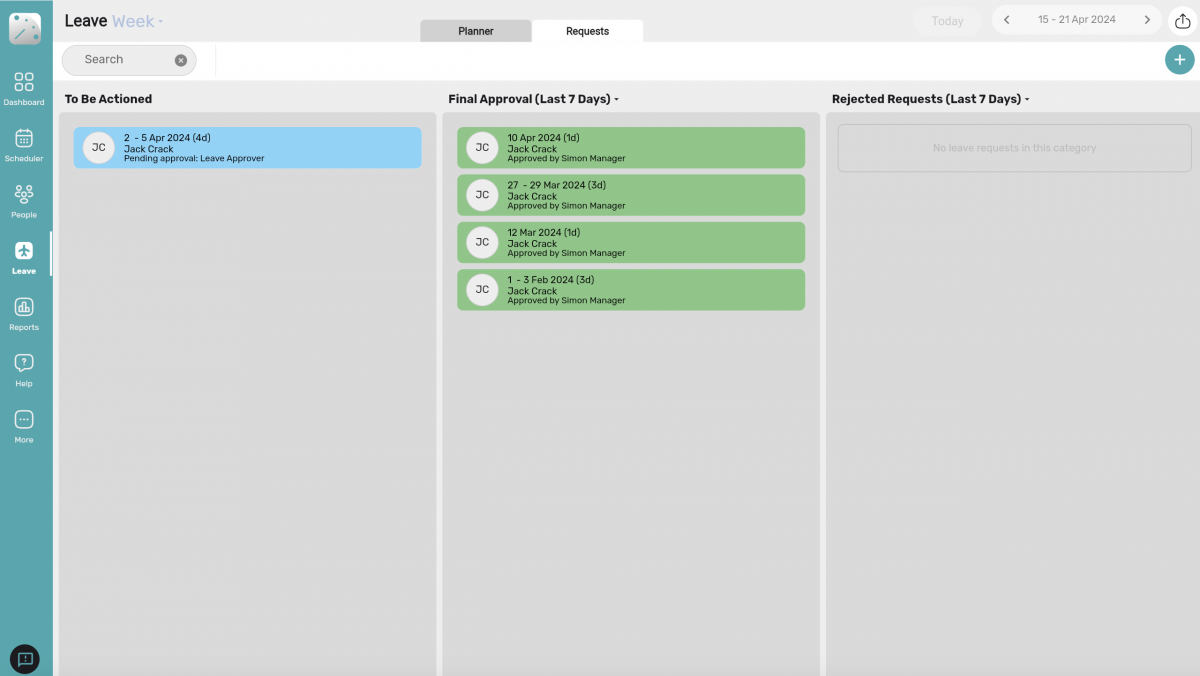Screen dimensions: 1200x676
Task: Advance to the next week with the right chevron
Action: click(x=1147, y=19)
